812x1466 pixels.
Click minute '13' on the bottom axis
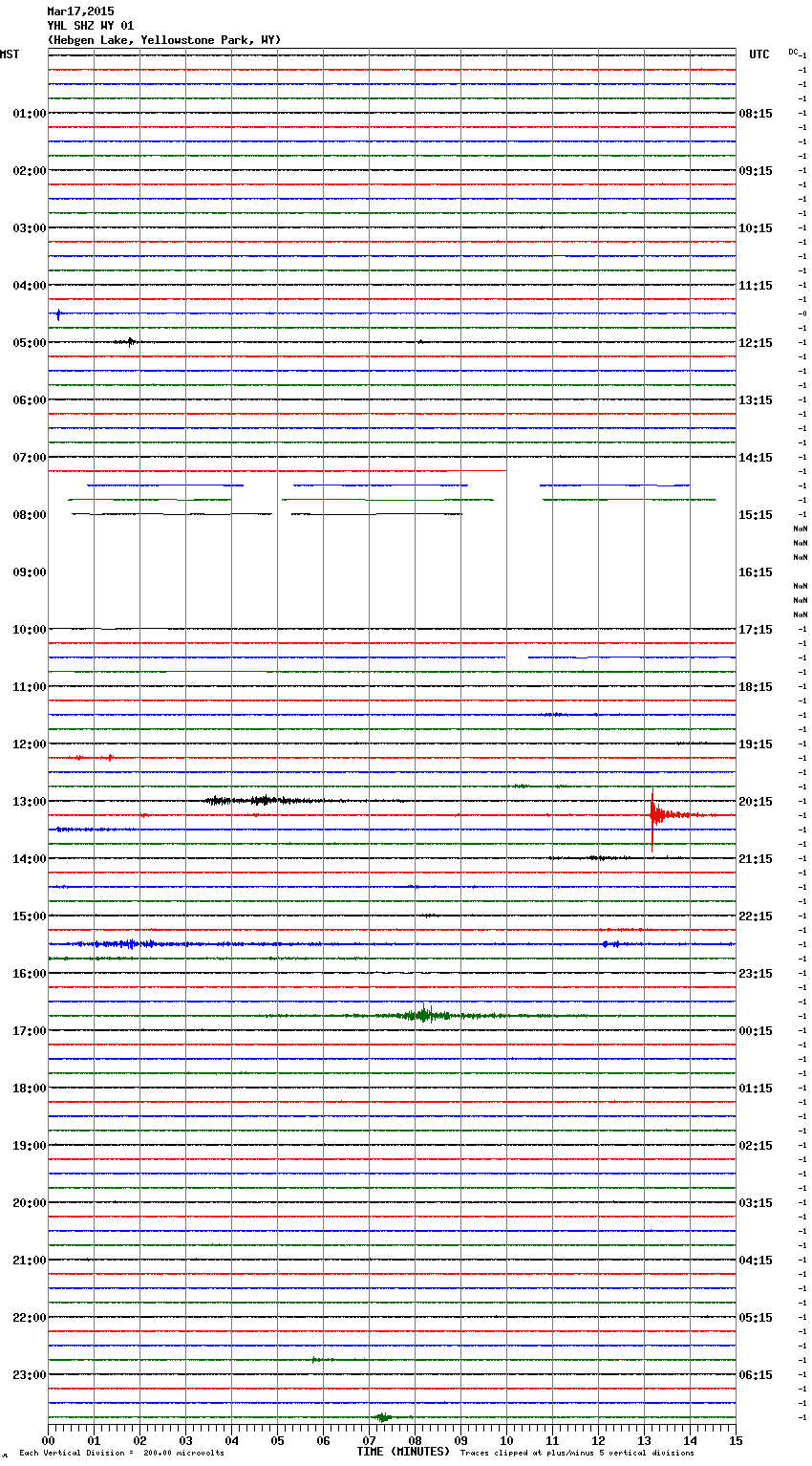[x=644, y=1440]
